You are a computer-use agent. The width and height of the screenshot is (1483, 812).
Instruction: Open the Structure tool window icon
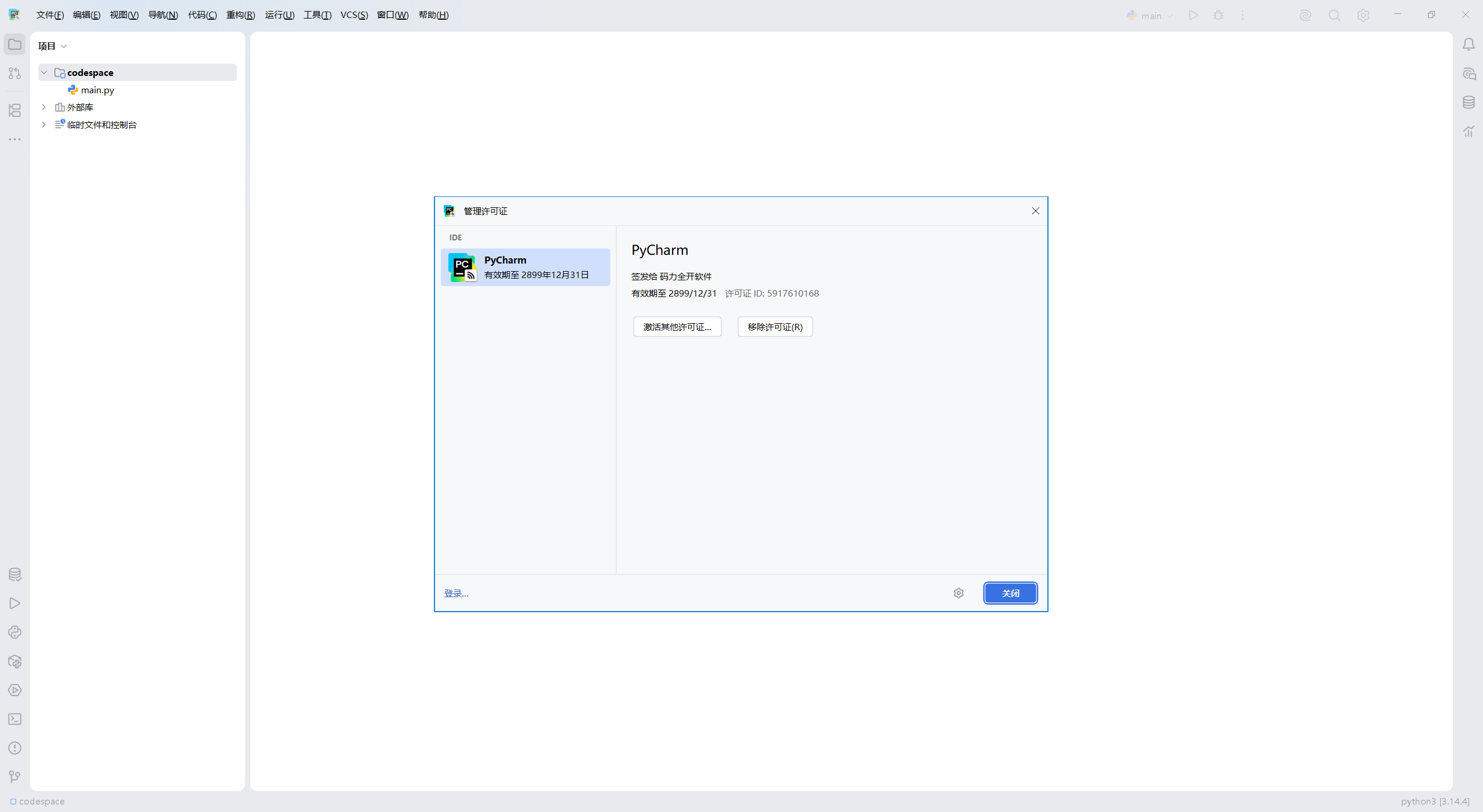pyautogui.click(x=14, y=110)
